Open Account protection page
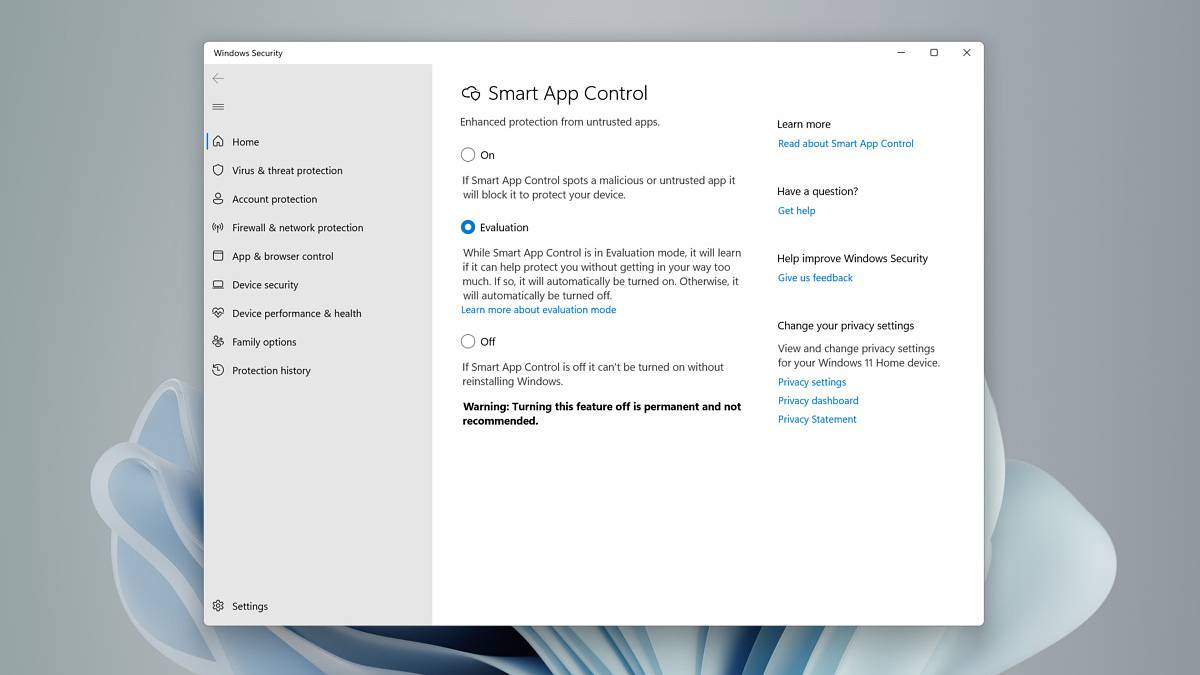 tap(318, 199)
